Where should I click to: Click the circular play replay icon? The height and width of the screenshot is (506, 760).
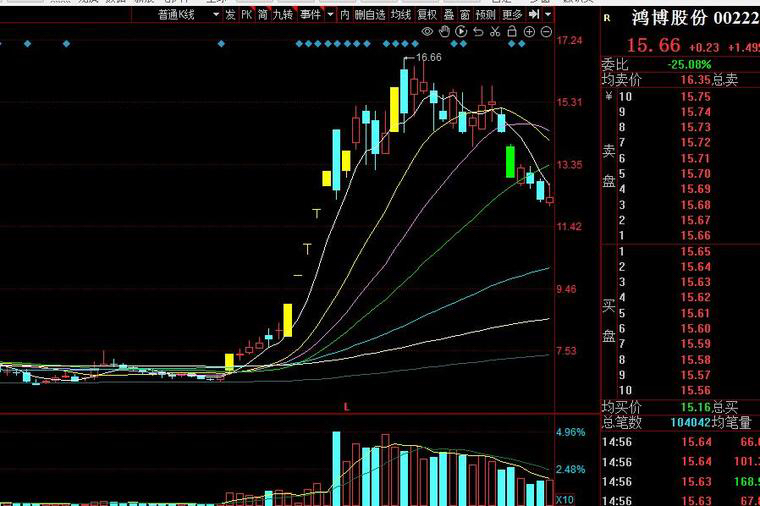(461, 32)
